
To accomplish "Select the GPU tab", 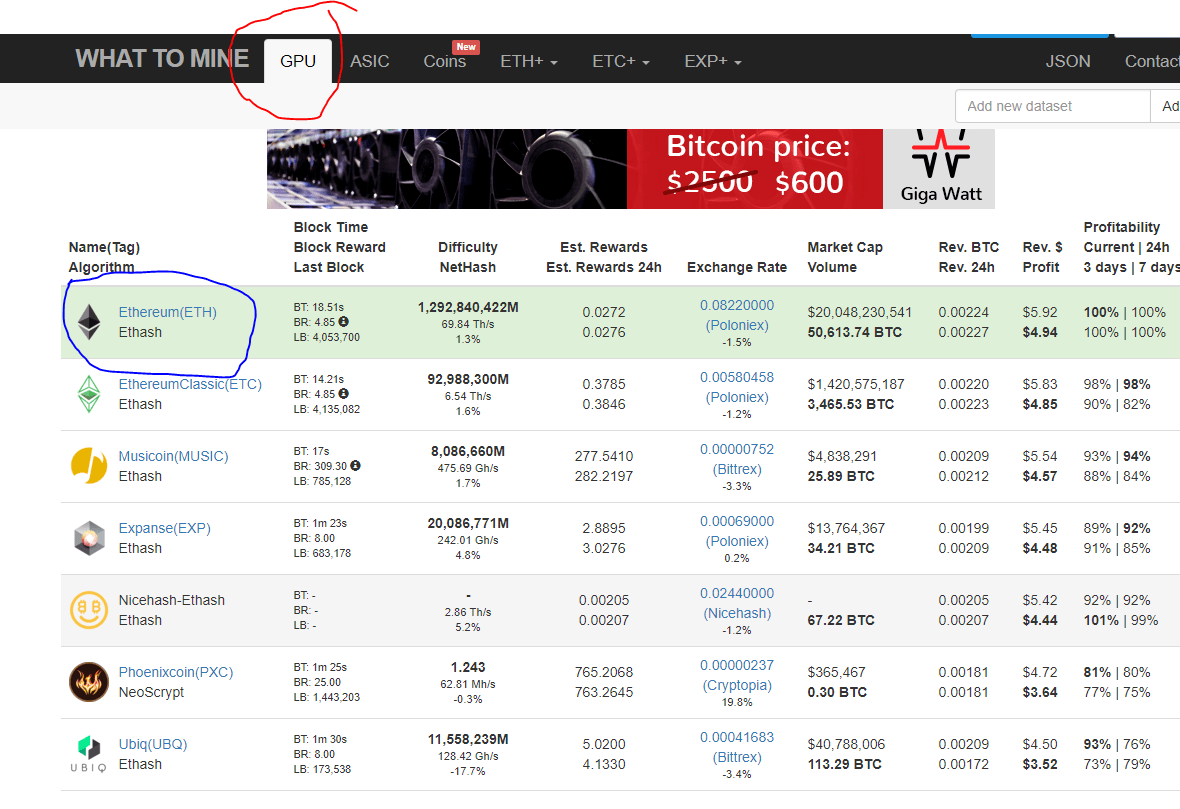I will tap(298, 61).
